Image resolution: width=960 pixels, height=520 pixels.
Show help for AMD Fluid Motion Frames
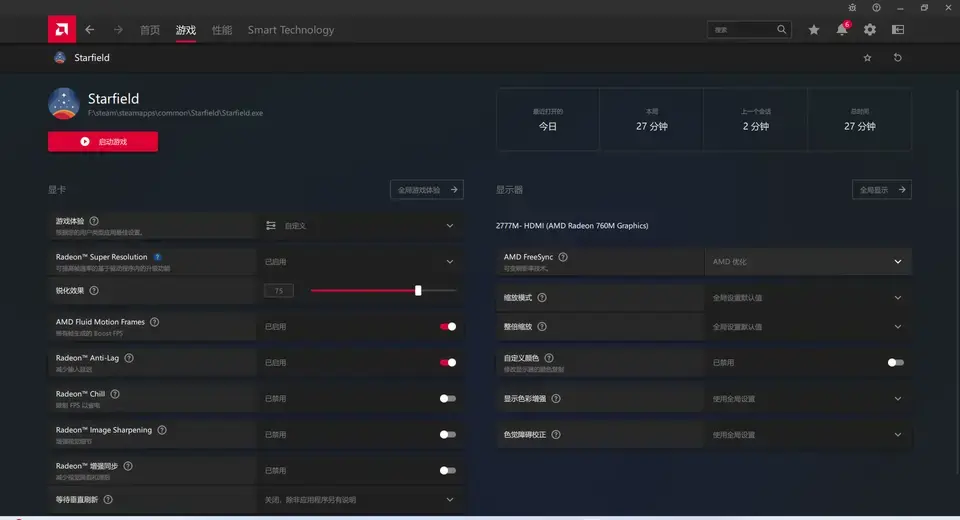154,322
